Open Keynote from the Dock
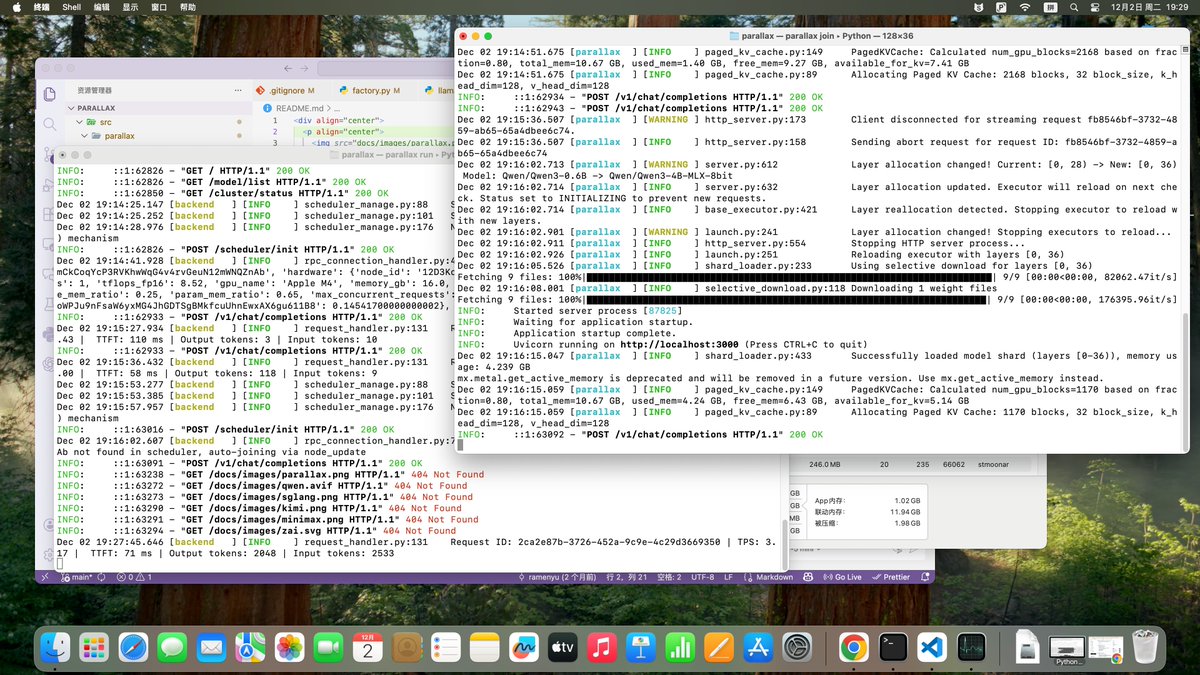The width and height of the screenshot is (1200, 675). pos(640,647)
